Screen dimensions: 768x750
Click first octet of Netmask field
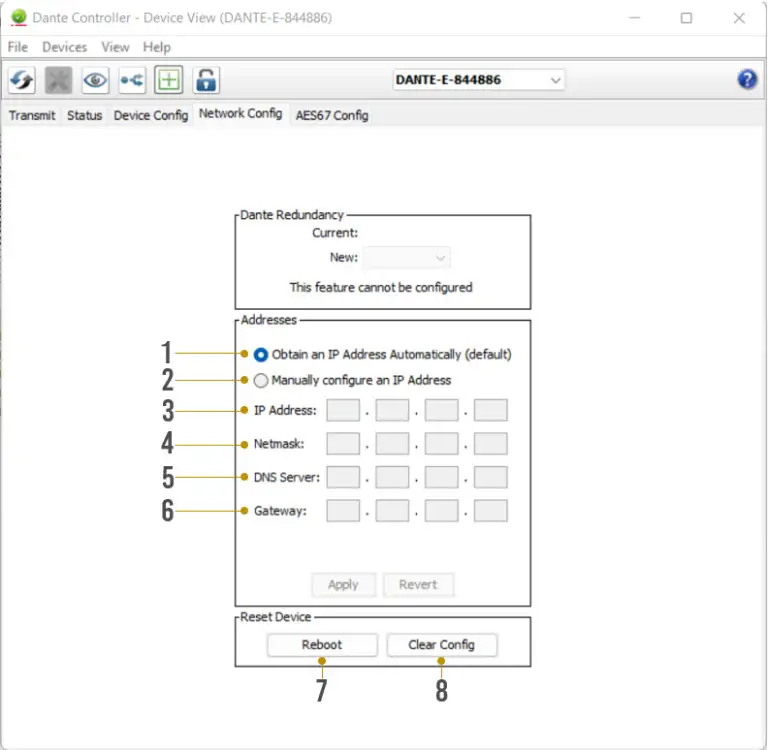coord(343,444)
